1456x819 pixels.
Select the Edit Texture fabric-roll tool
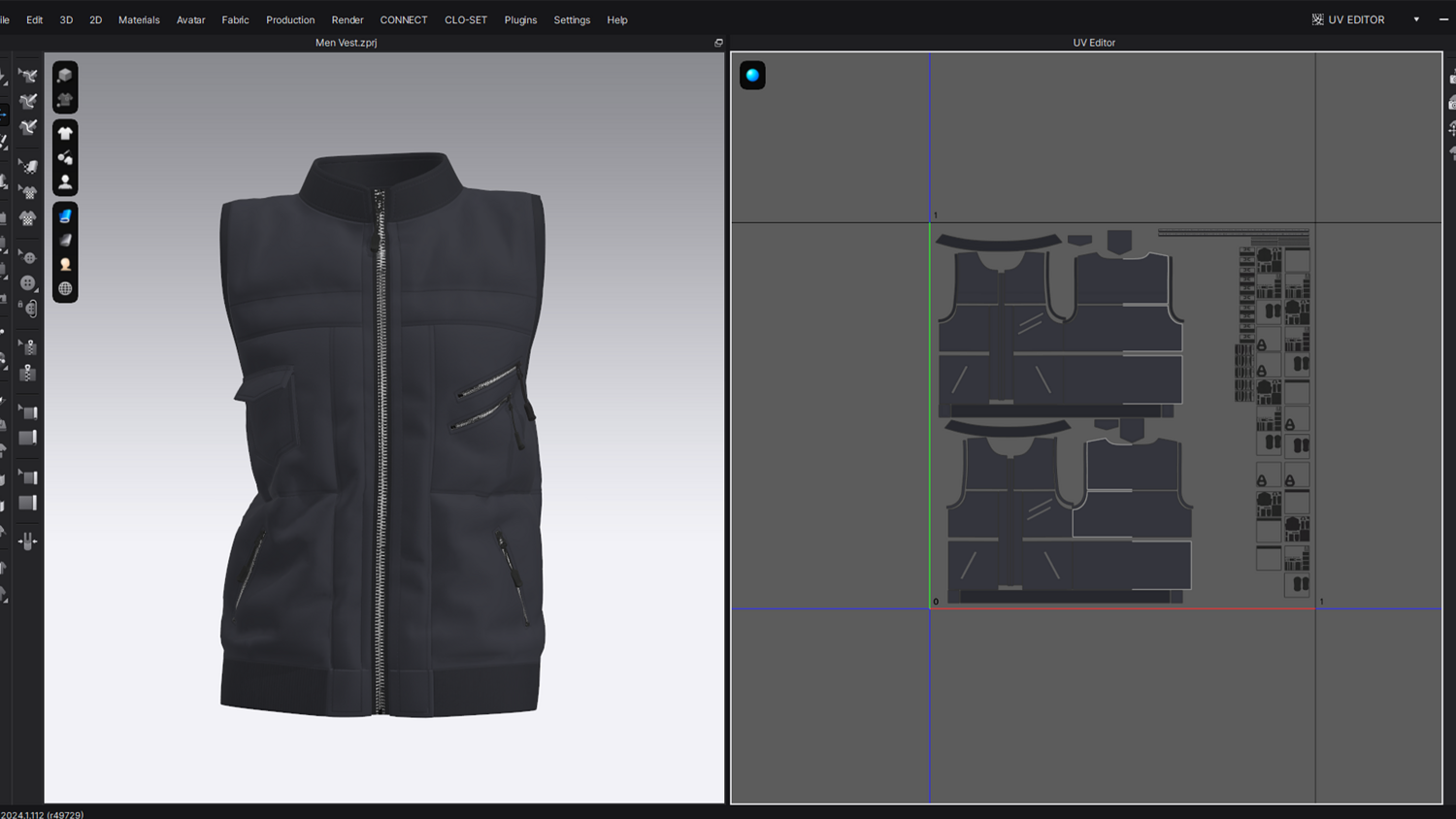27,167
